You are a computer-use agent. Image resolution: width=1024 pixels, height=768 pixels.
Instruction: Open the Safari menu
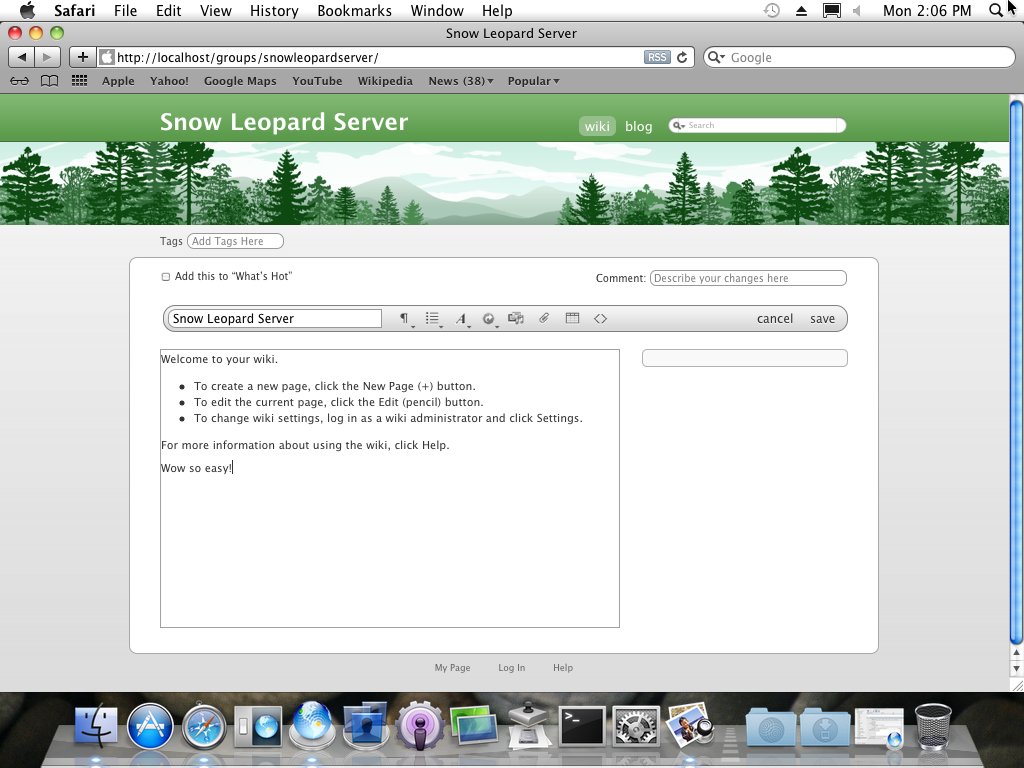click(x=74, y=10)
